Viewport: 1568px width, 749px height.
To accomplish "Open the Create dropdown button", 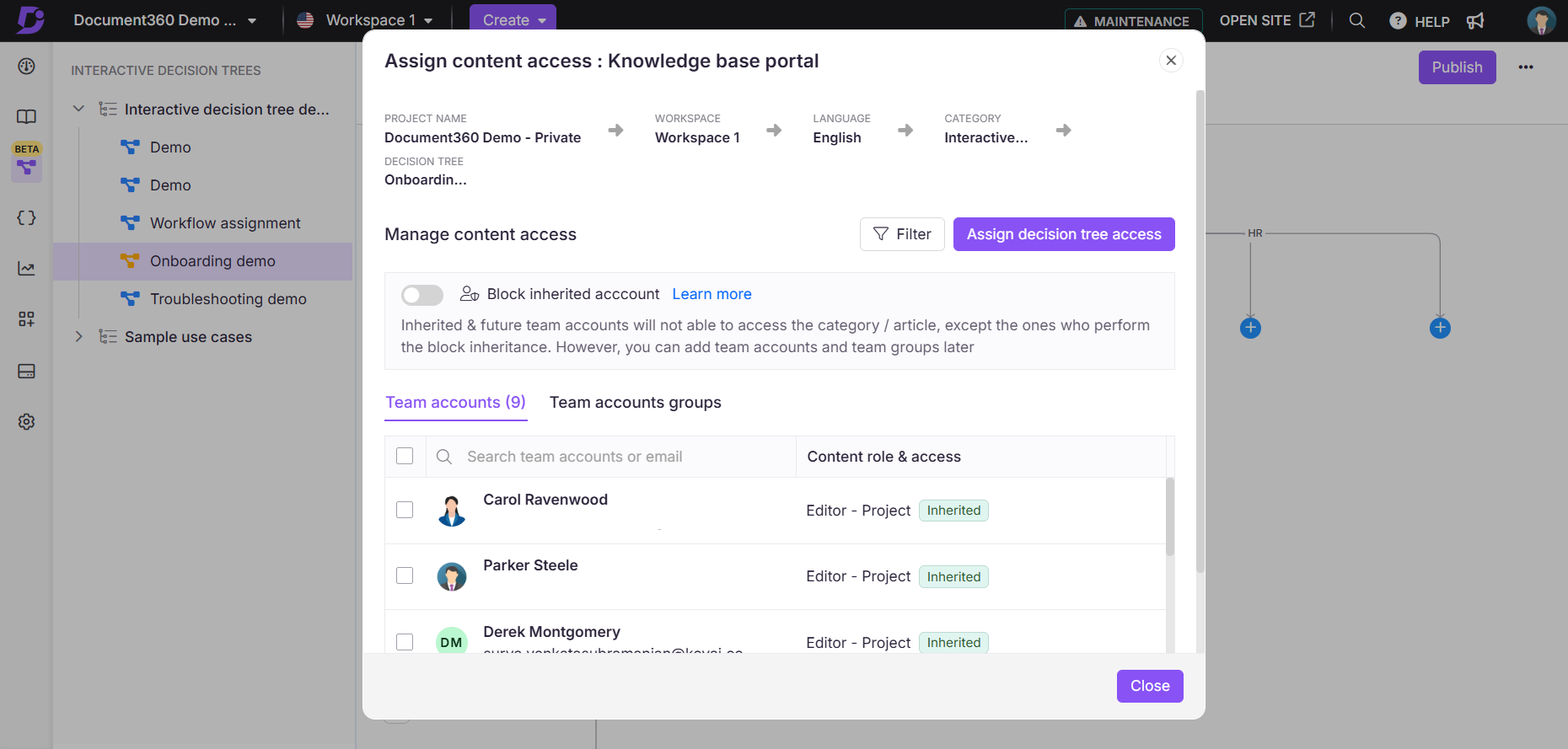I will (513, 20).
